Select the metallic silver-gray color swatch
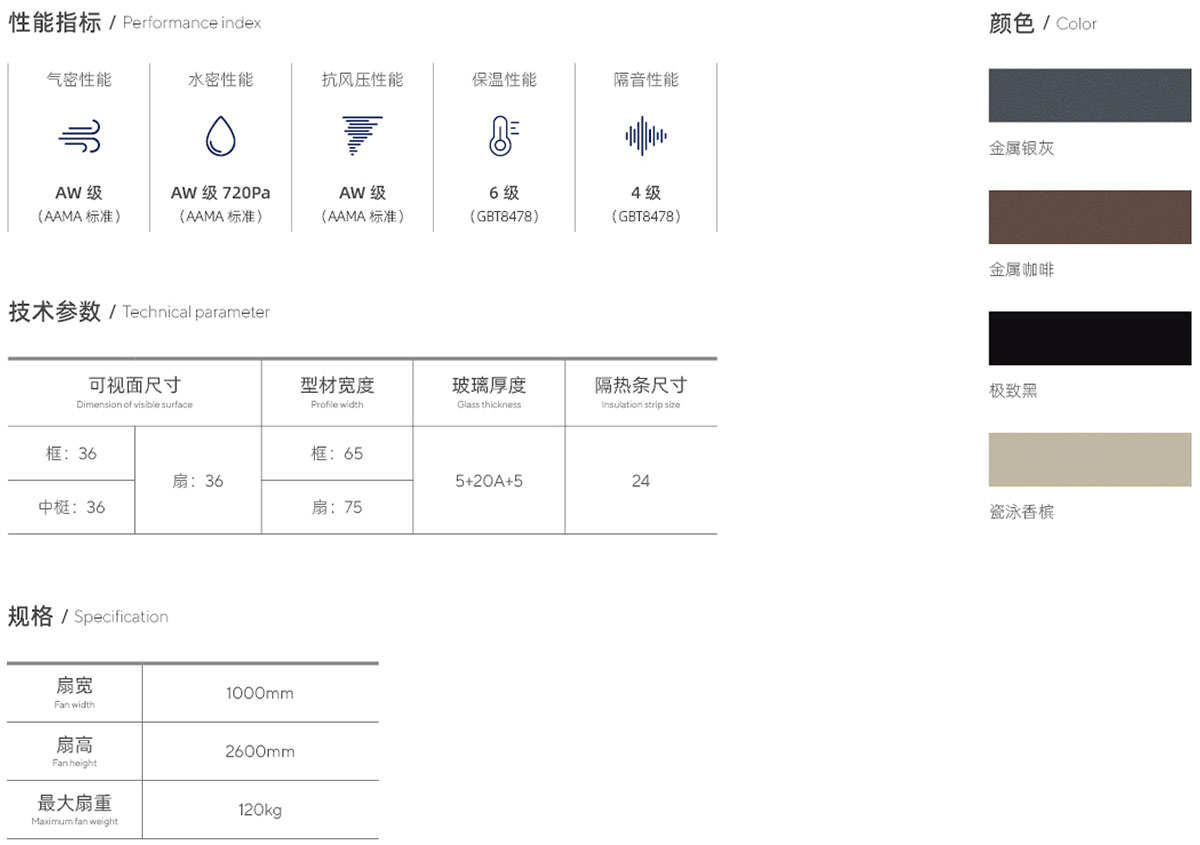This screenshot has height=845, width=1200. (x=1089, y=95)
